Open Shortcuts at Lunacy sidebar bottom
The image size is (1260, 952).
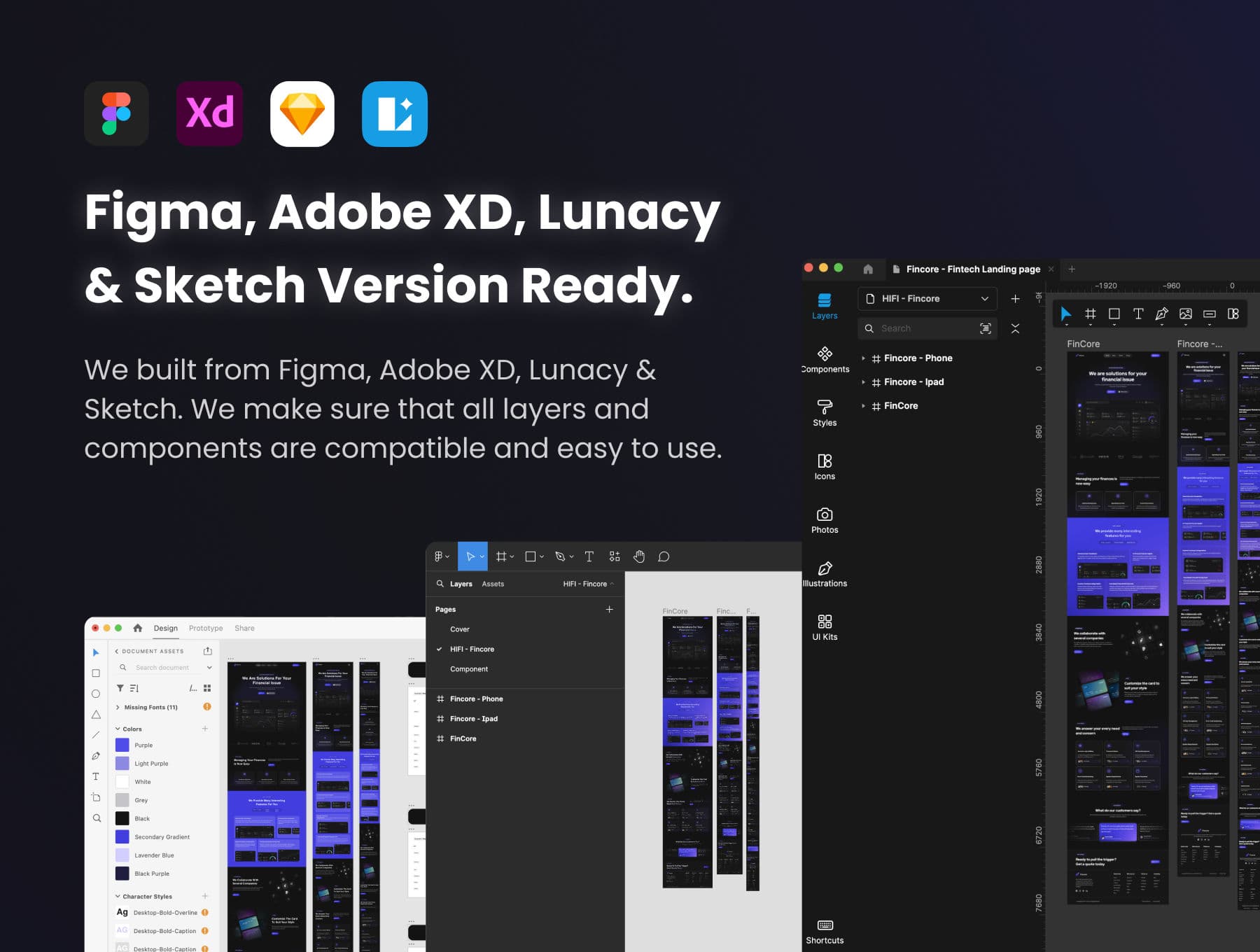(x=825, y=932)
